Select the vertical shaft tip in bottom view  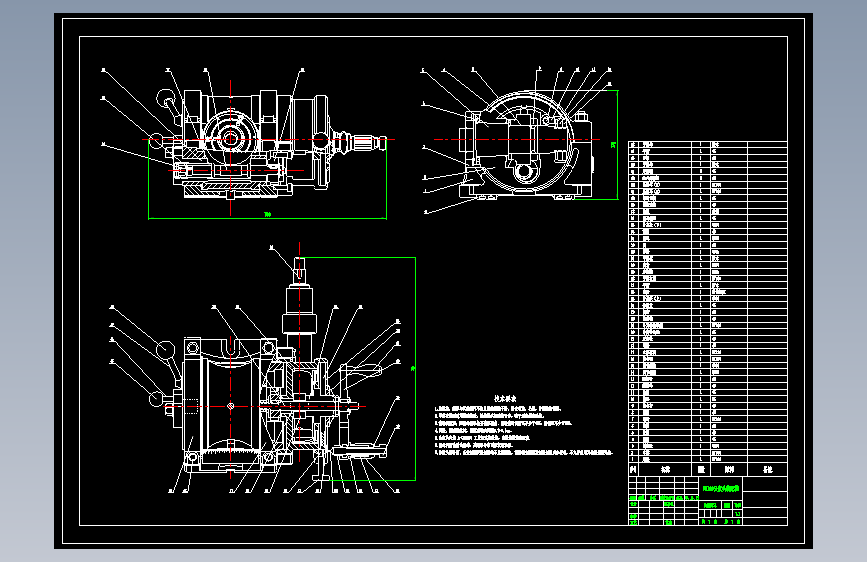299,268
